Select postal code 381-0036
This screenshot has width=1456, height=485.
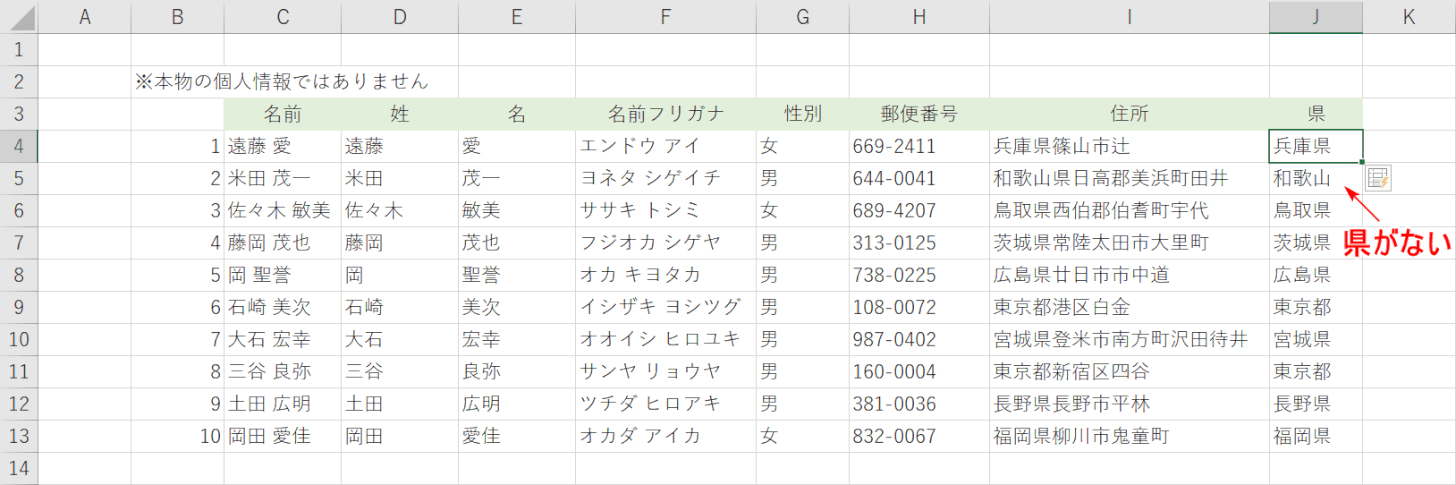pyautogui.click(x=919, y=404)
